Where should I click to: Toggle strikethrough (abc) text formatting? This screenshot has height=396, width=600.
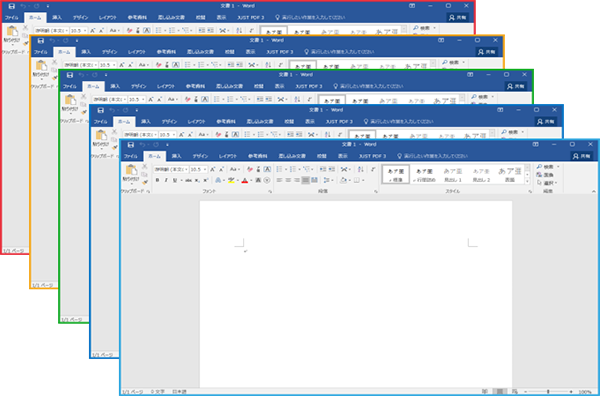coord(188,180)
